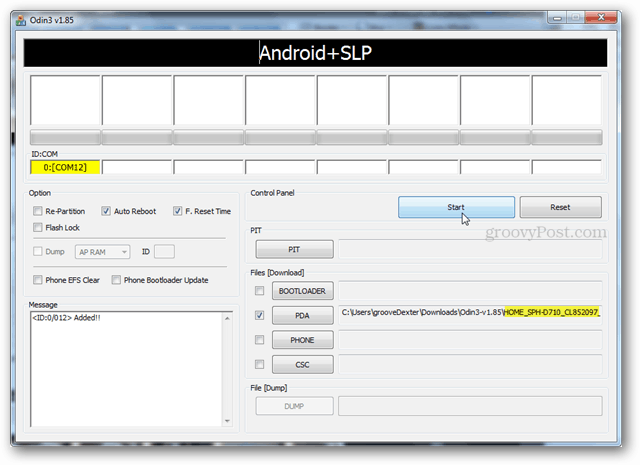
Task: Click the first progress bar under the slots
Action: [x=65, y=137]
